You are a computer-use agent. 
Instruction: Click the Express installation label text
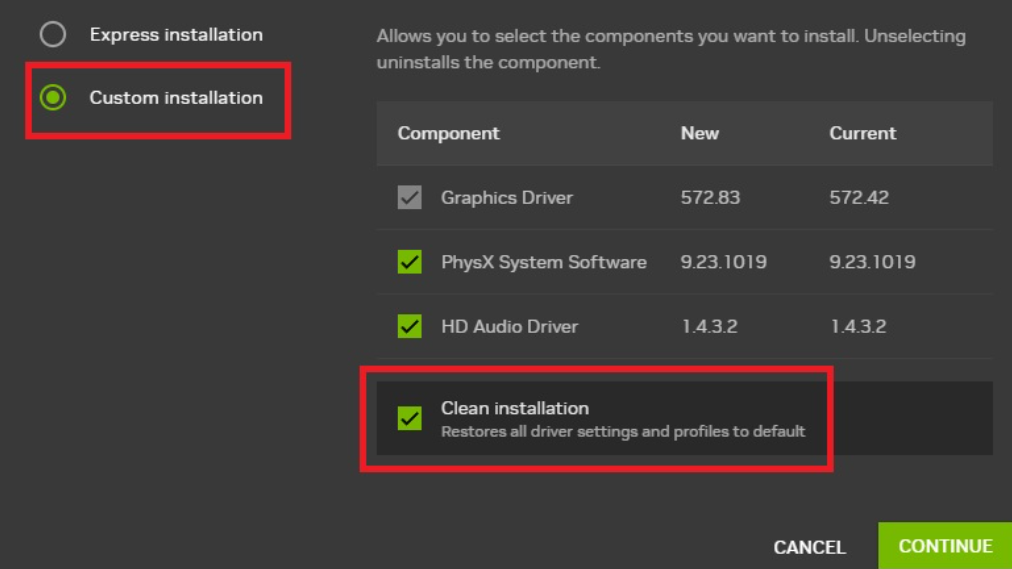coord(176,35)
